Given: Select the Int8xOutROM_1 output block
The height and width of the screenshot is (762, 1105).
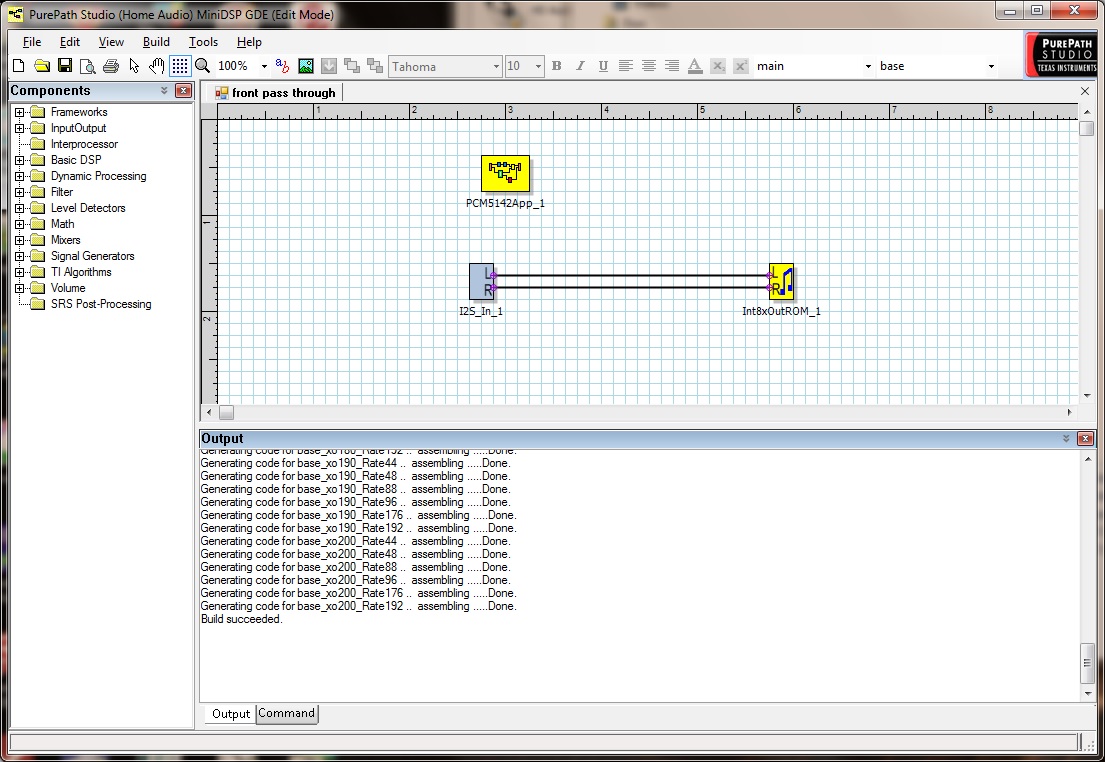Looking at the screenshot, I should pos(782,281).
